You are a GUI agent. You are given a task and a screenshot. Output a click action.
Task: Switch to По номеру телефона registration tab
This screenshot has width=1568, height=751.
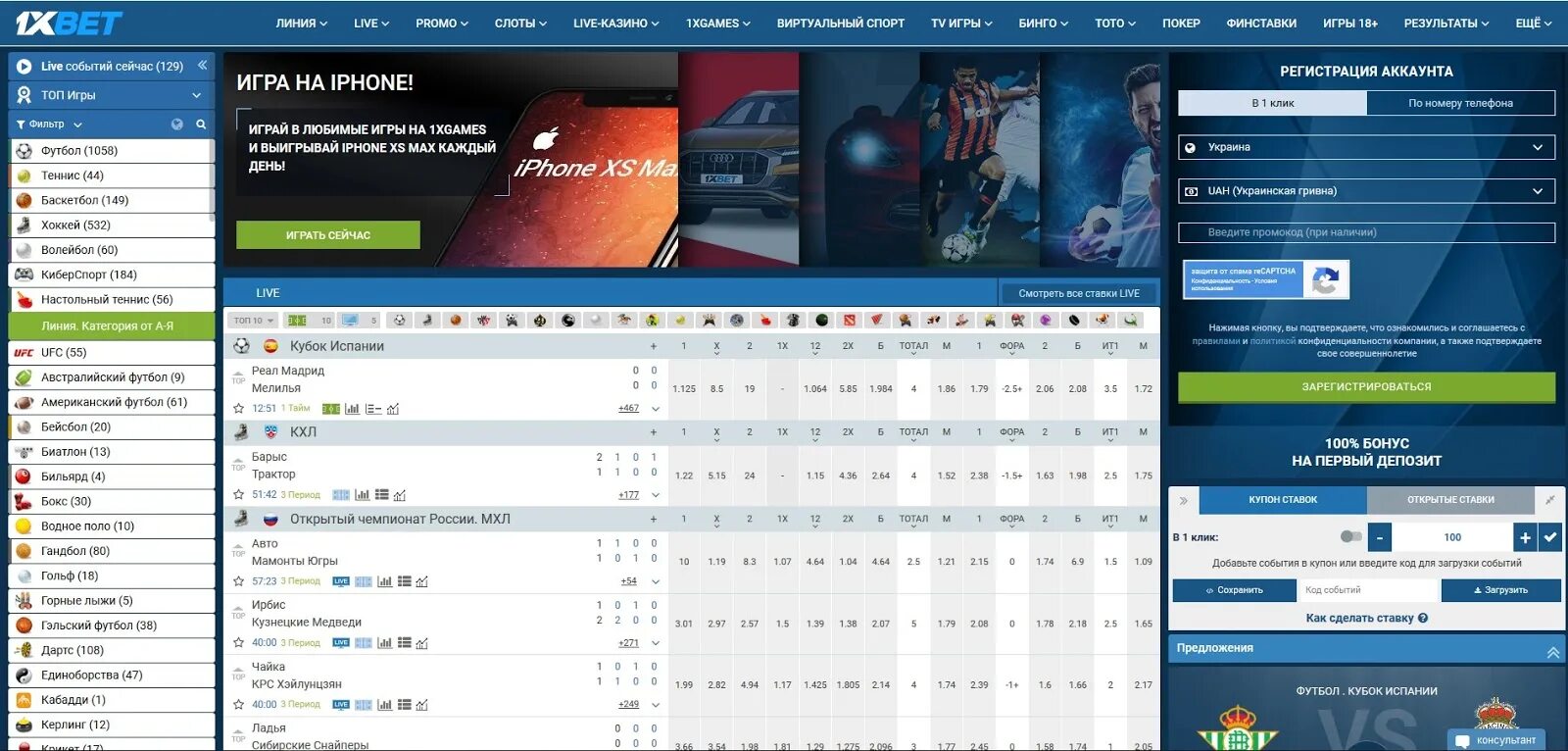[x=1460, y=103]
